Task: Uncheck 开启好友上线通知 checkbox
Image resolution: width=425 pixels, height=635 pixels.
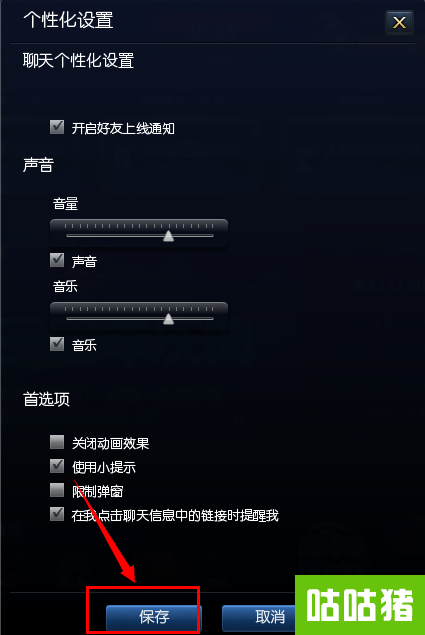Action: coord(57,127)
